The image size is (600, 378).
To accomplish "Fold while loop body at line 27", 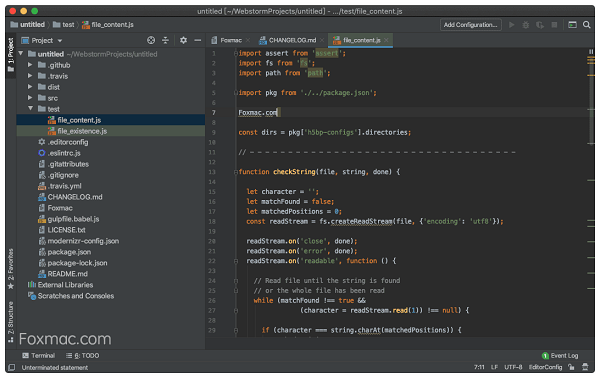I will click(x=236, y=311).
